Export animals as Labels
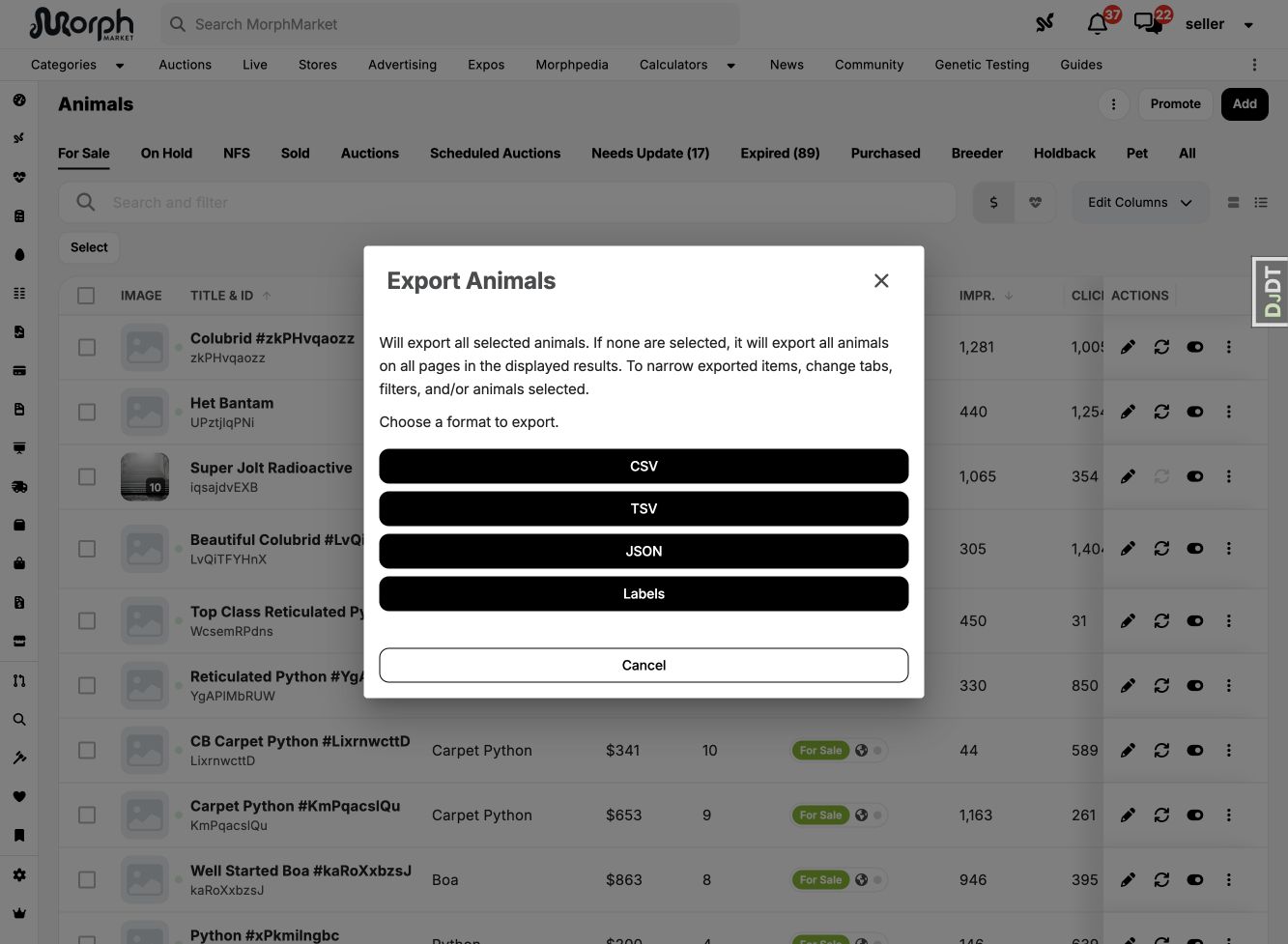This screenshot has height=944, width=1288. point(644,594)
